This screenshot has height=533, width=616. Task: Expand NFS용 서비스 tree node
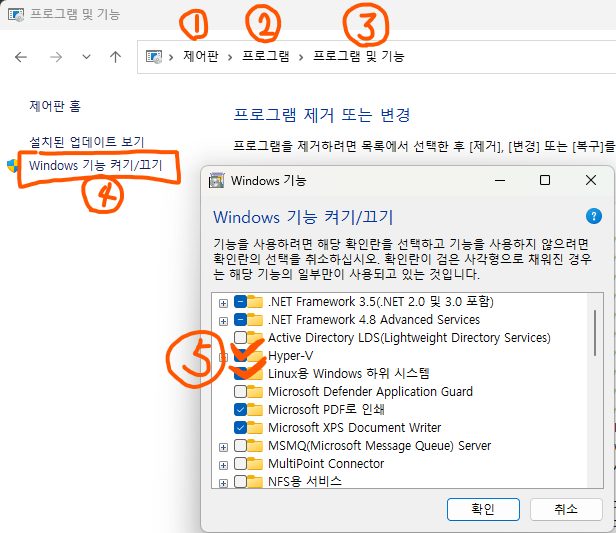223,483
